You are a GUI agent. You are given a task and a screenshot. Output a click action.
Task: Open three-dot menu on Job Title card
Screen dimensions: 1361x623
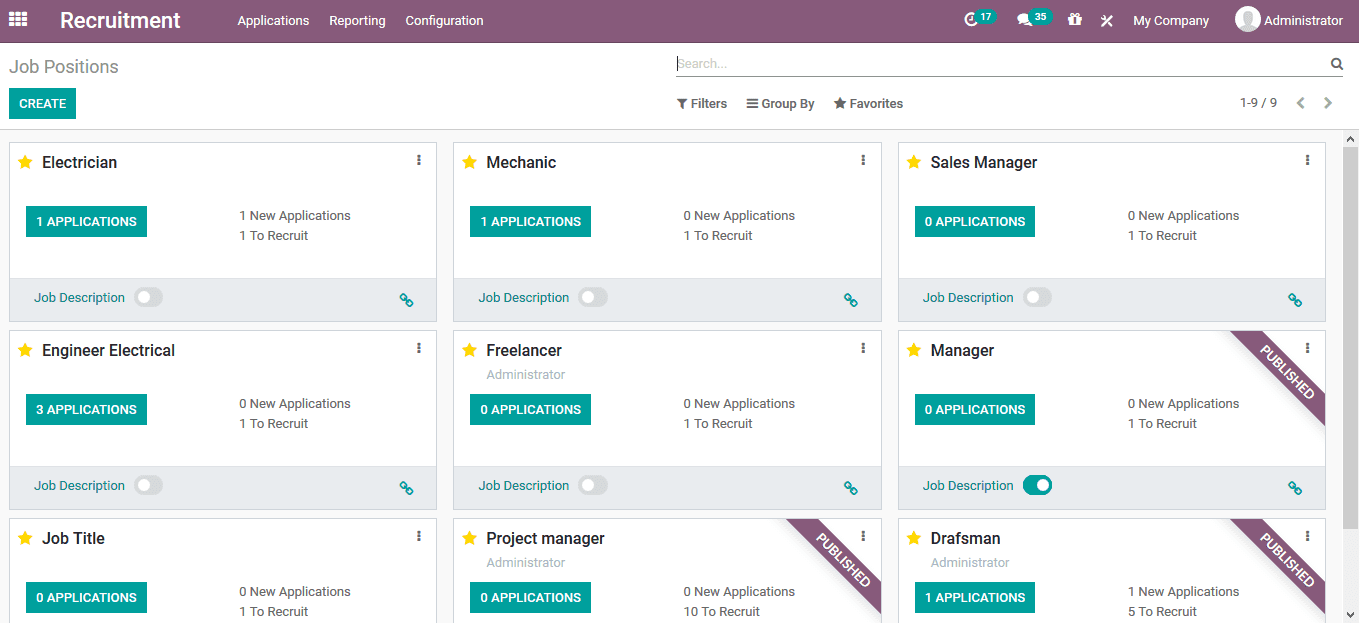click(x=419, y=536)
